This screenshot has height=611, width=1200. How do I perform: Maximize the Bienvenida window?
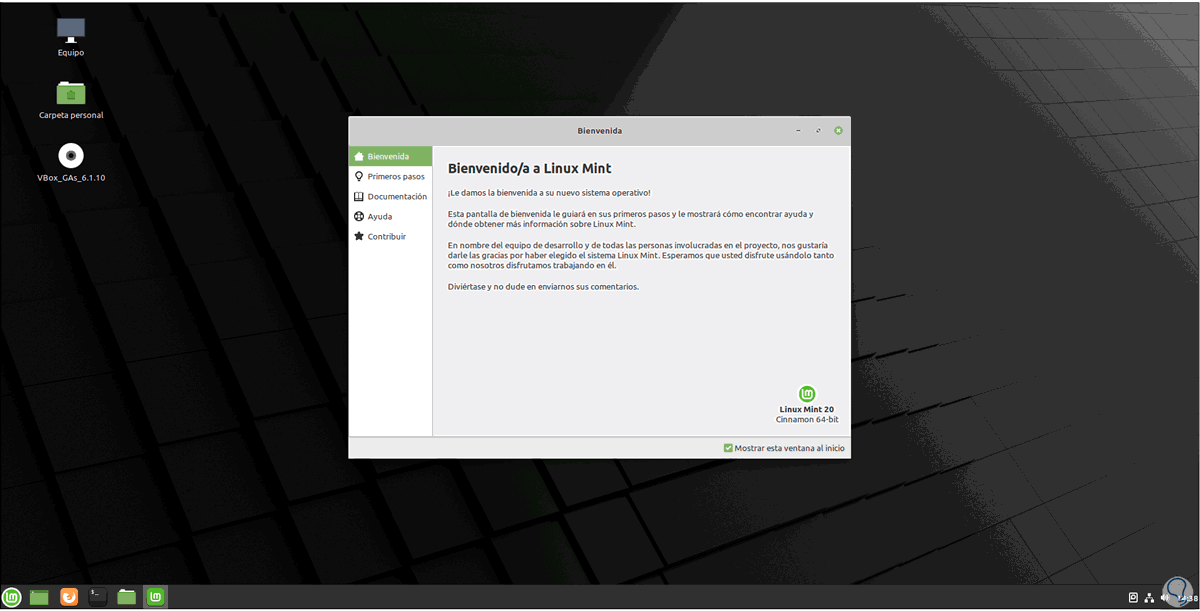click(818, 130)
